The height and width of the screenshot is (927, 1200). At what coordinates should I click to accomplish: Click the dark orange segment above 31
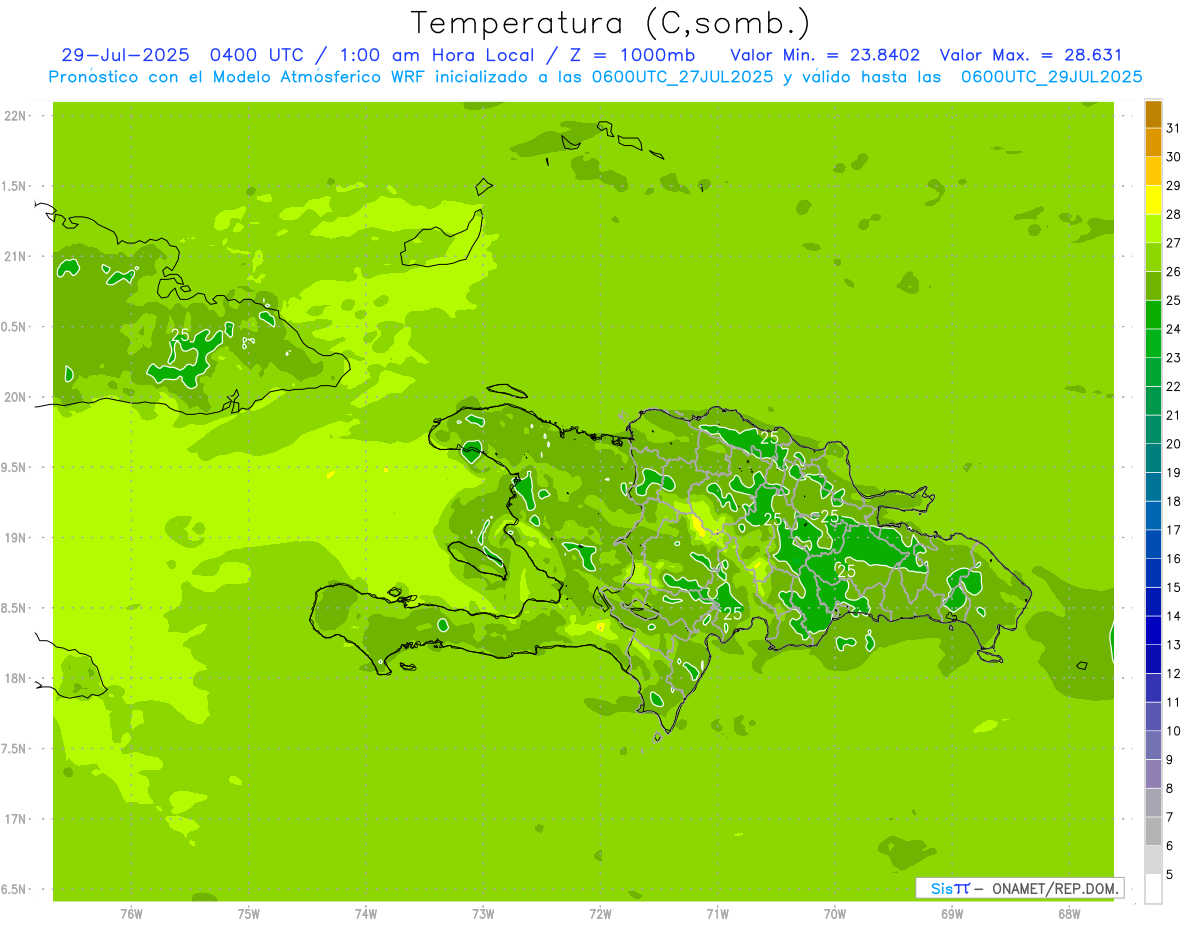click(x=1153, y=115)
